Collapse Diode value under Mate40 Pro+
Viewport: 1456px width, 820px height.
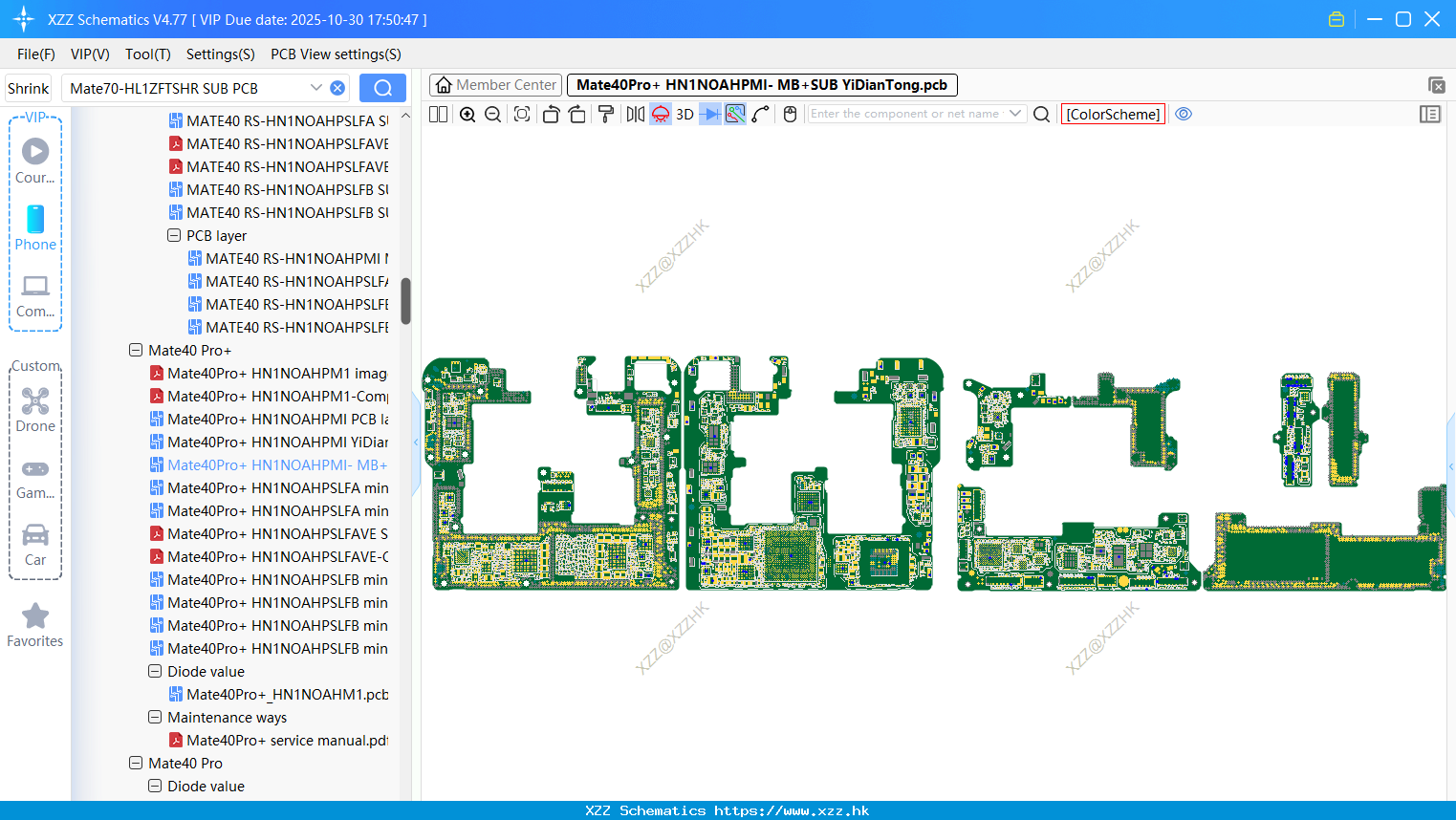pos(155,671)
